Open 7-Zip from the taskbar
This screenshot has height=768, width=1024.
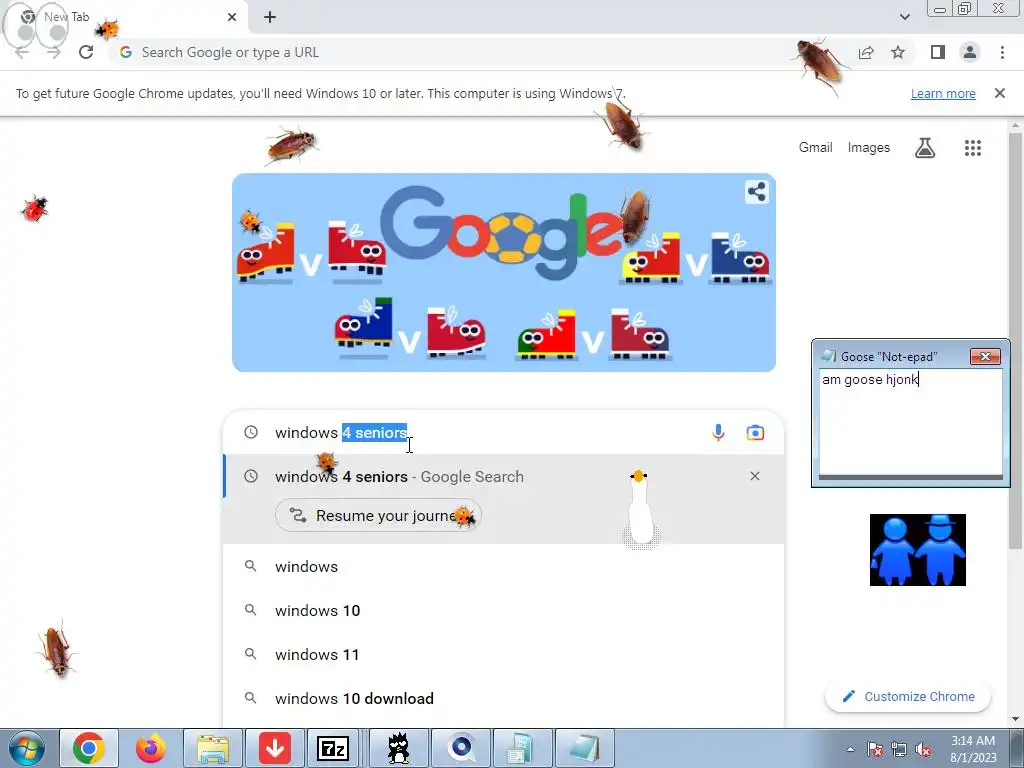tap(332, 748)
